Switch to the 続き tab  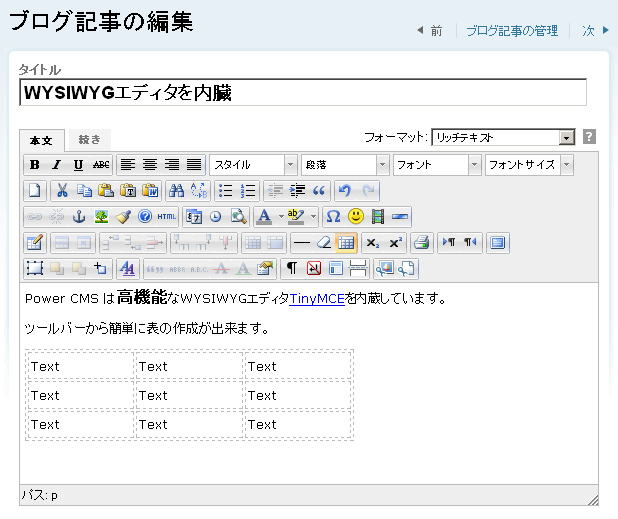pos(89,140)
